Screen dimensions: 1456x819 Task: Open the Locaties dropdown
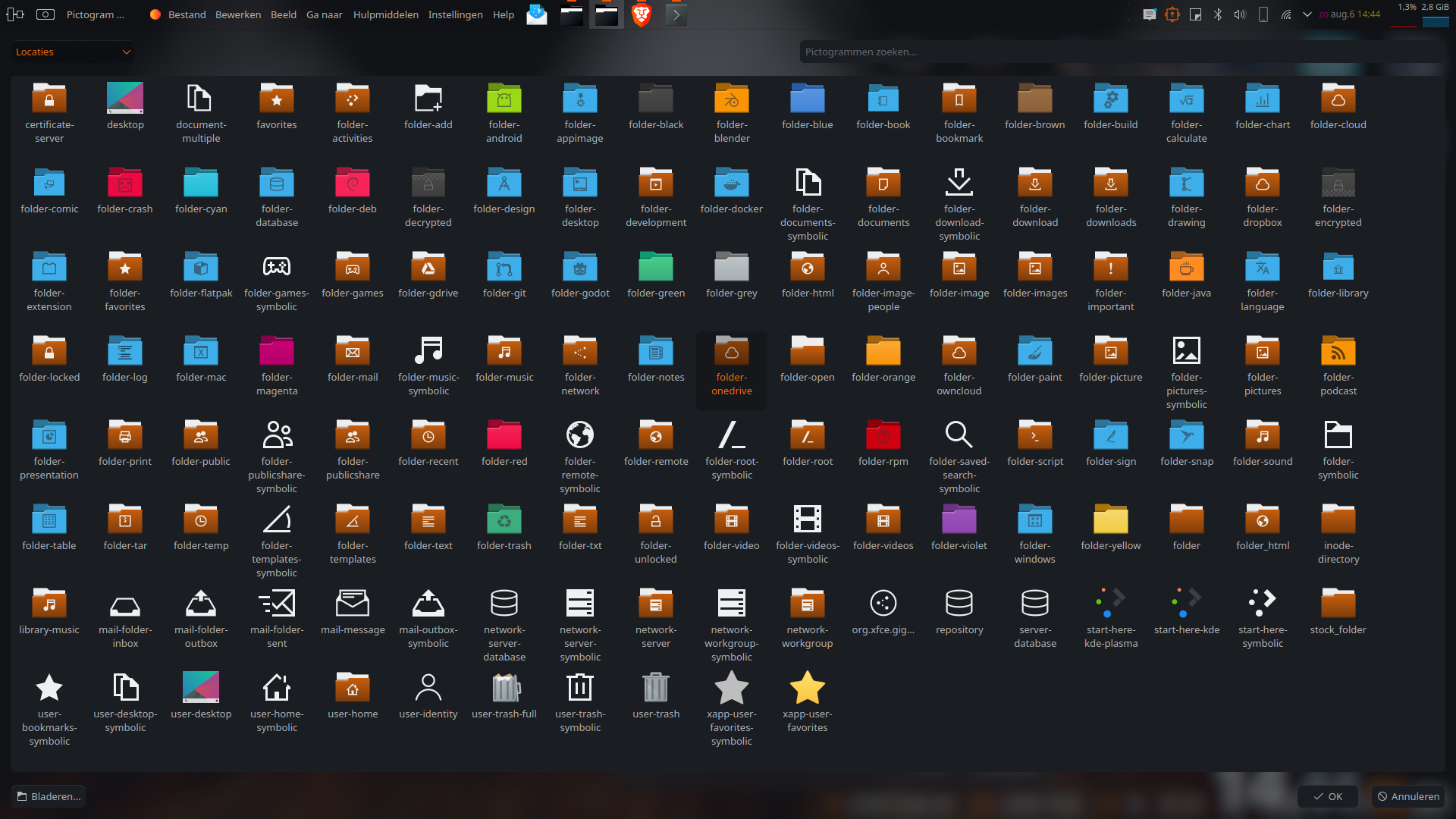click(x=73, y=52)
